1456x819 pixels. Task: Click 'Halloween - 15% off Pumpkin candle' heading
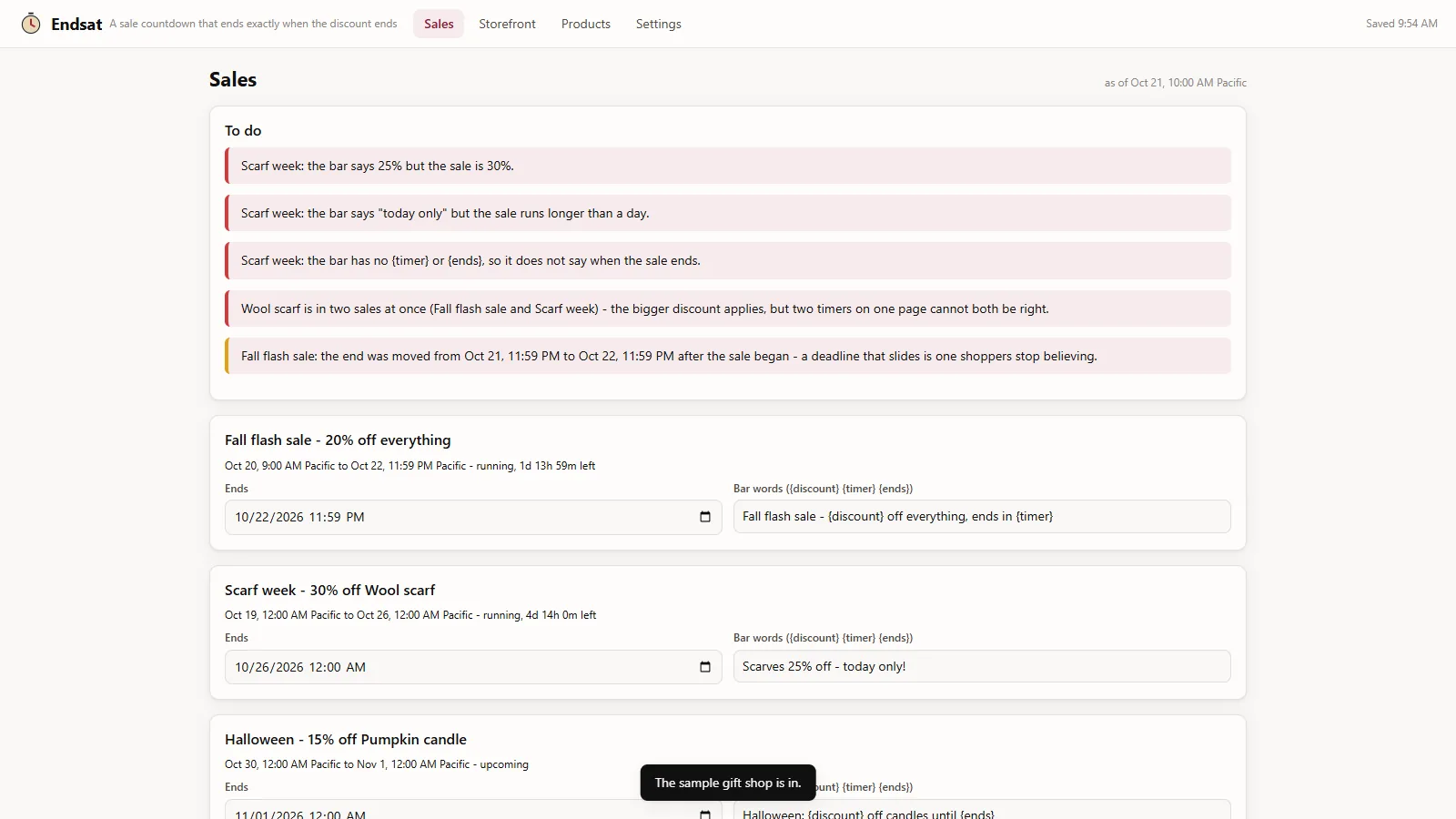346,739
